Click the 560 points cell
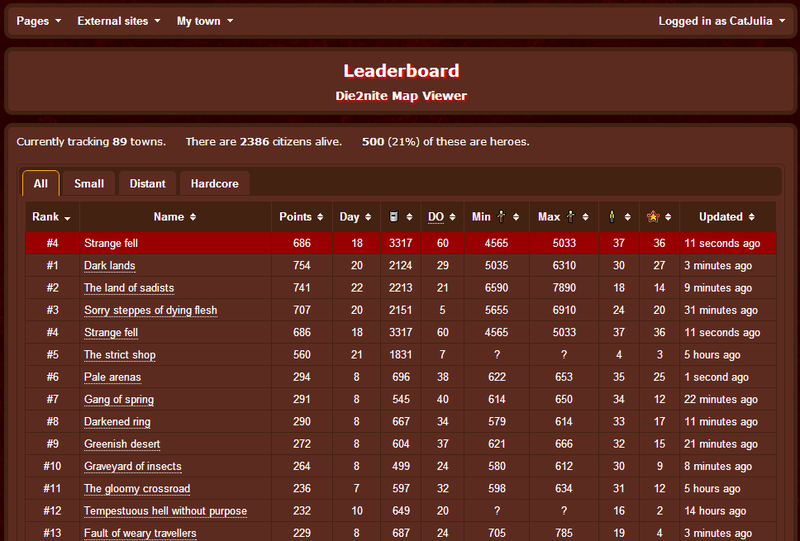This screenshot has height=541, width=800. tap(302, 355)
